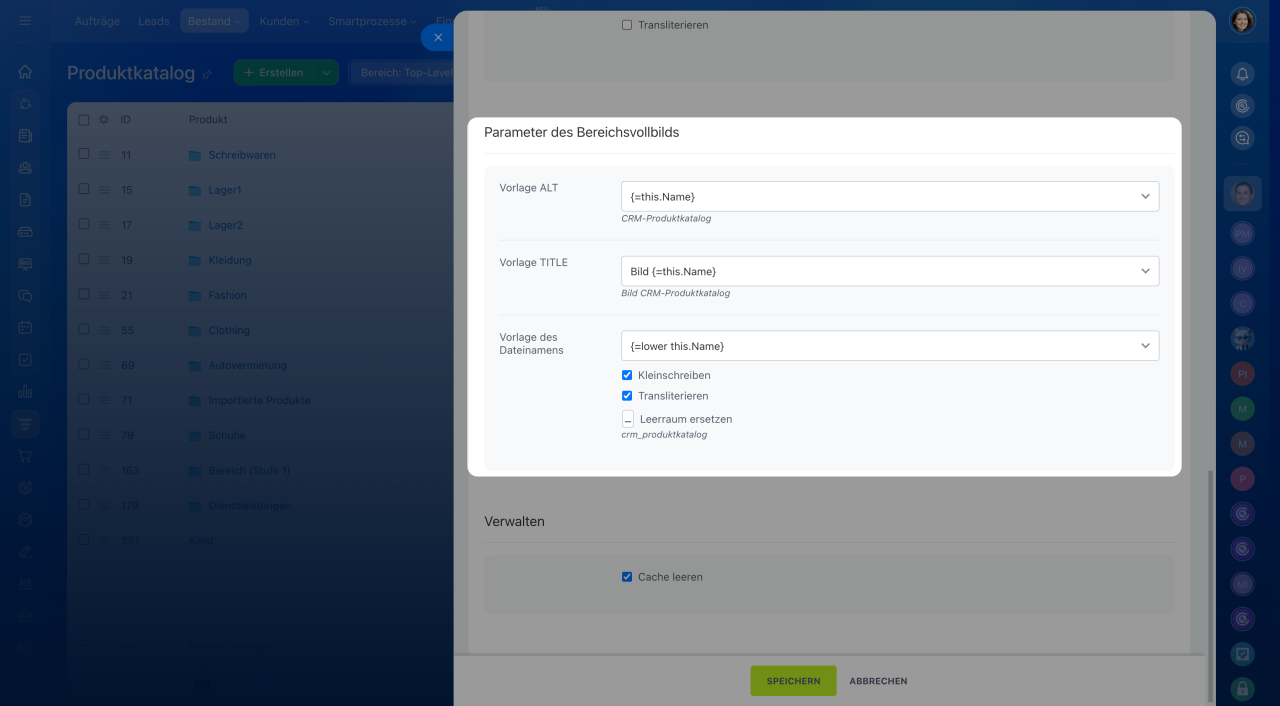Disable the Cache leeren checkbox

pyautogui.click(x=627, y=577)
